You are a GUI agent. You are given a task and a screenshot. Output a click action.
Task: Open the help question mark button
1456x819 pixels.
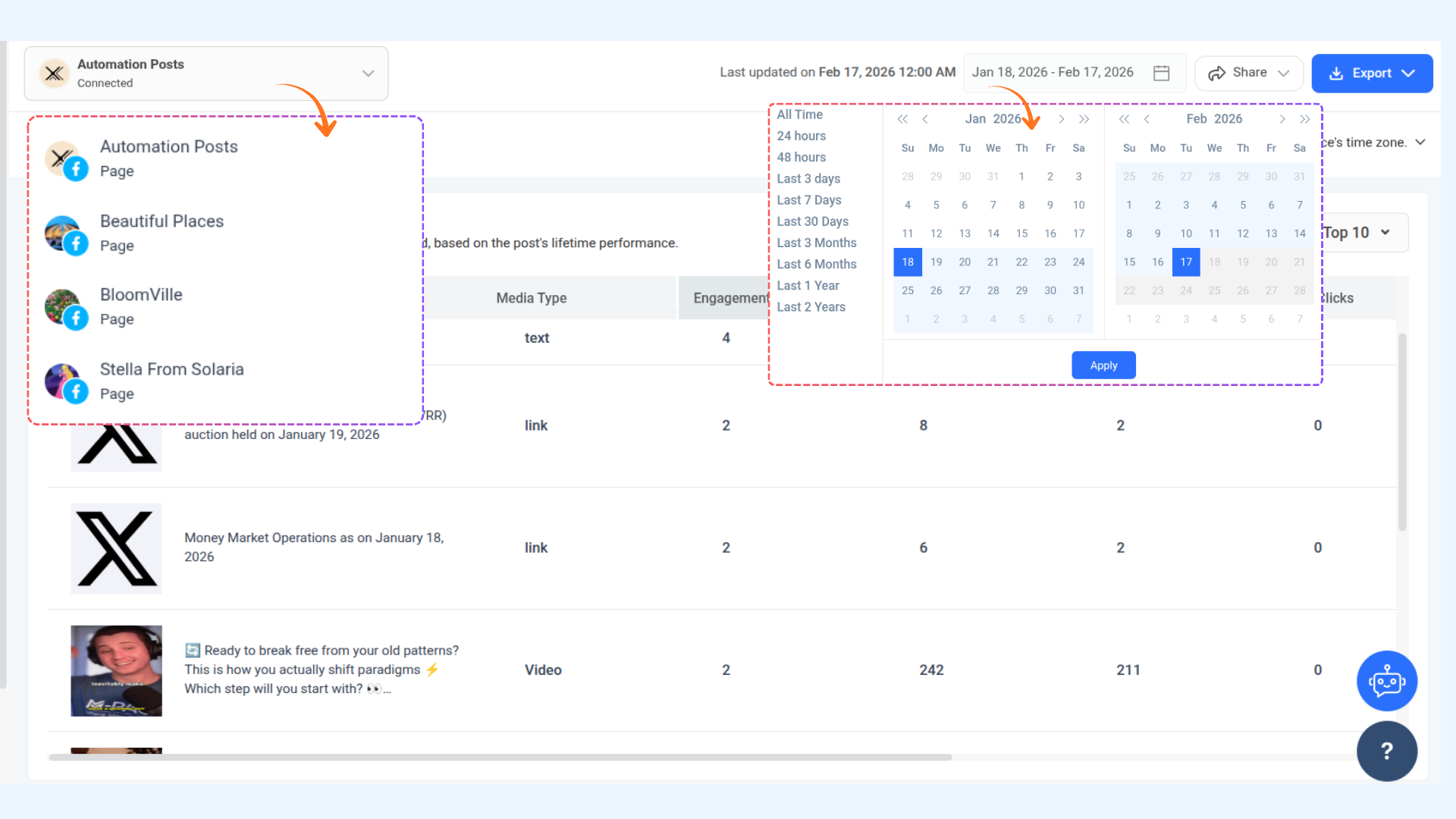[1386, 751]
